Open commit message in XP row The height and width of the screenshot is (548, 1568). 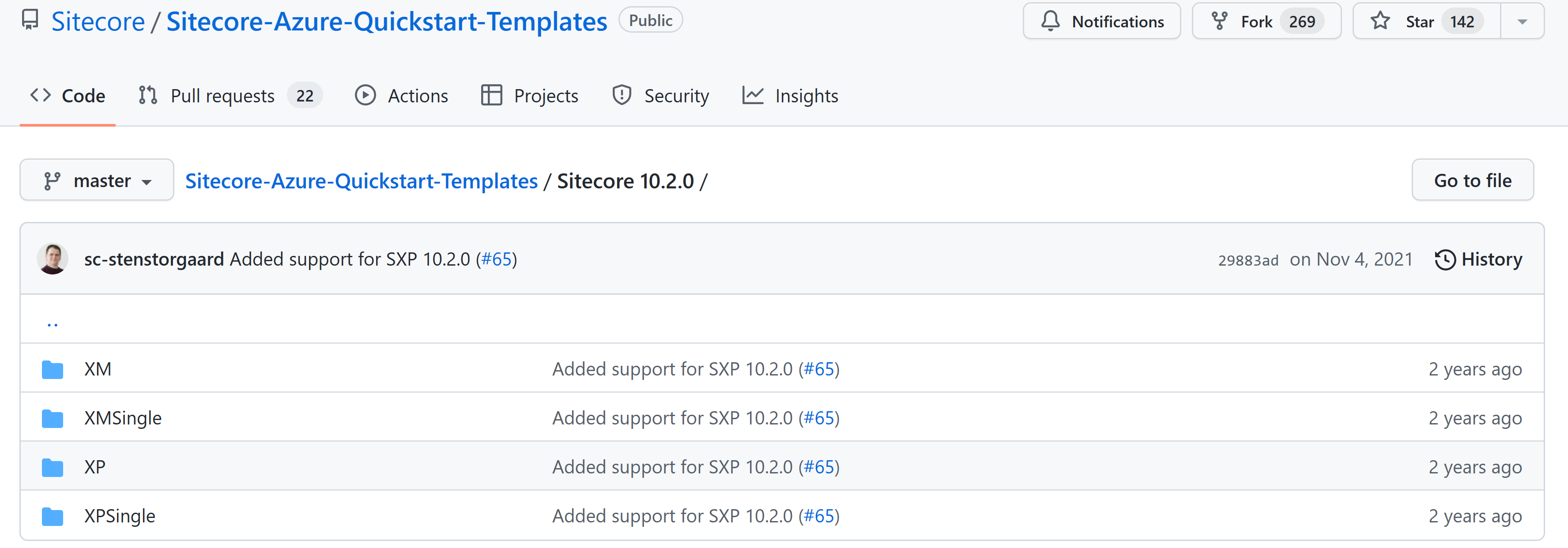tap(673, 466)
